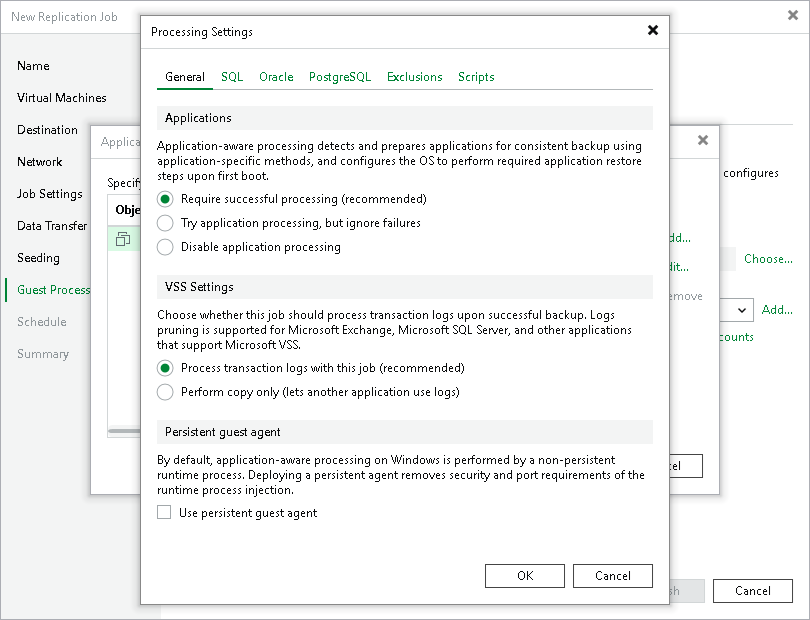Close the Processing Settings dialog
Viewport: 810px width, 620px height.
click(653, 30)
